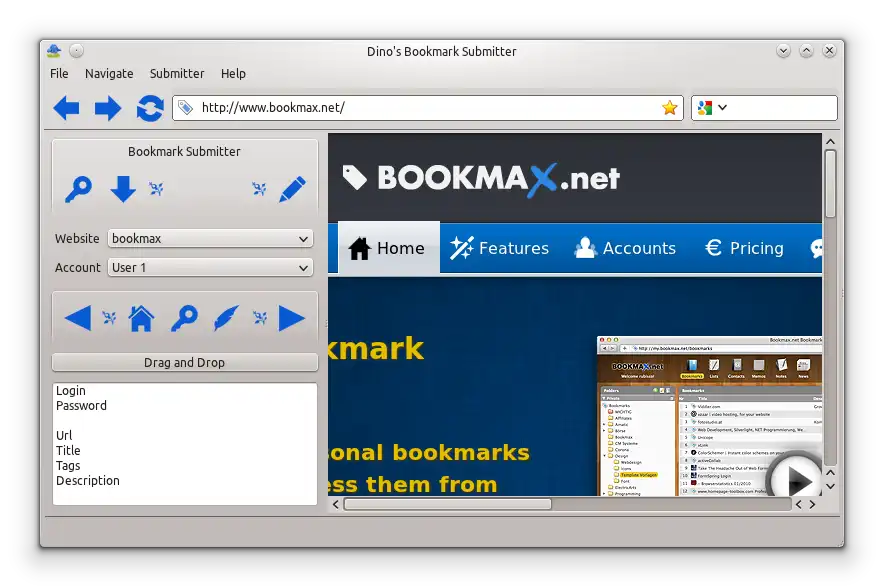Click the blue download arrow icon
The image size is (884, 587).
[123, 189]
